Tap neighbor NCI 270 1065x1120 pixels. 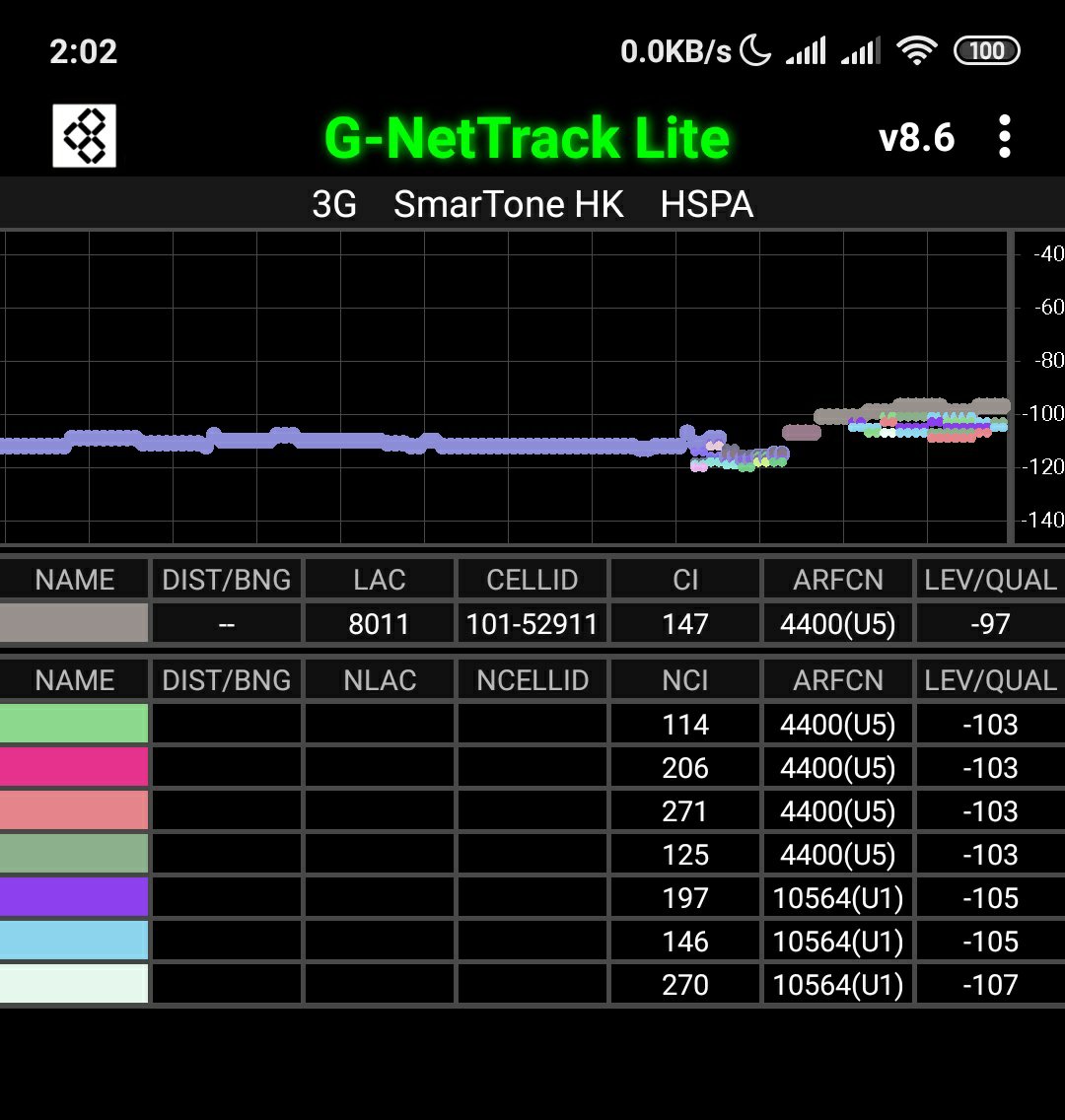point(685,985)
